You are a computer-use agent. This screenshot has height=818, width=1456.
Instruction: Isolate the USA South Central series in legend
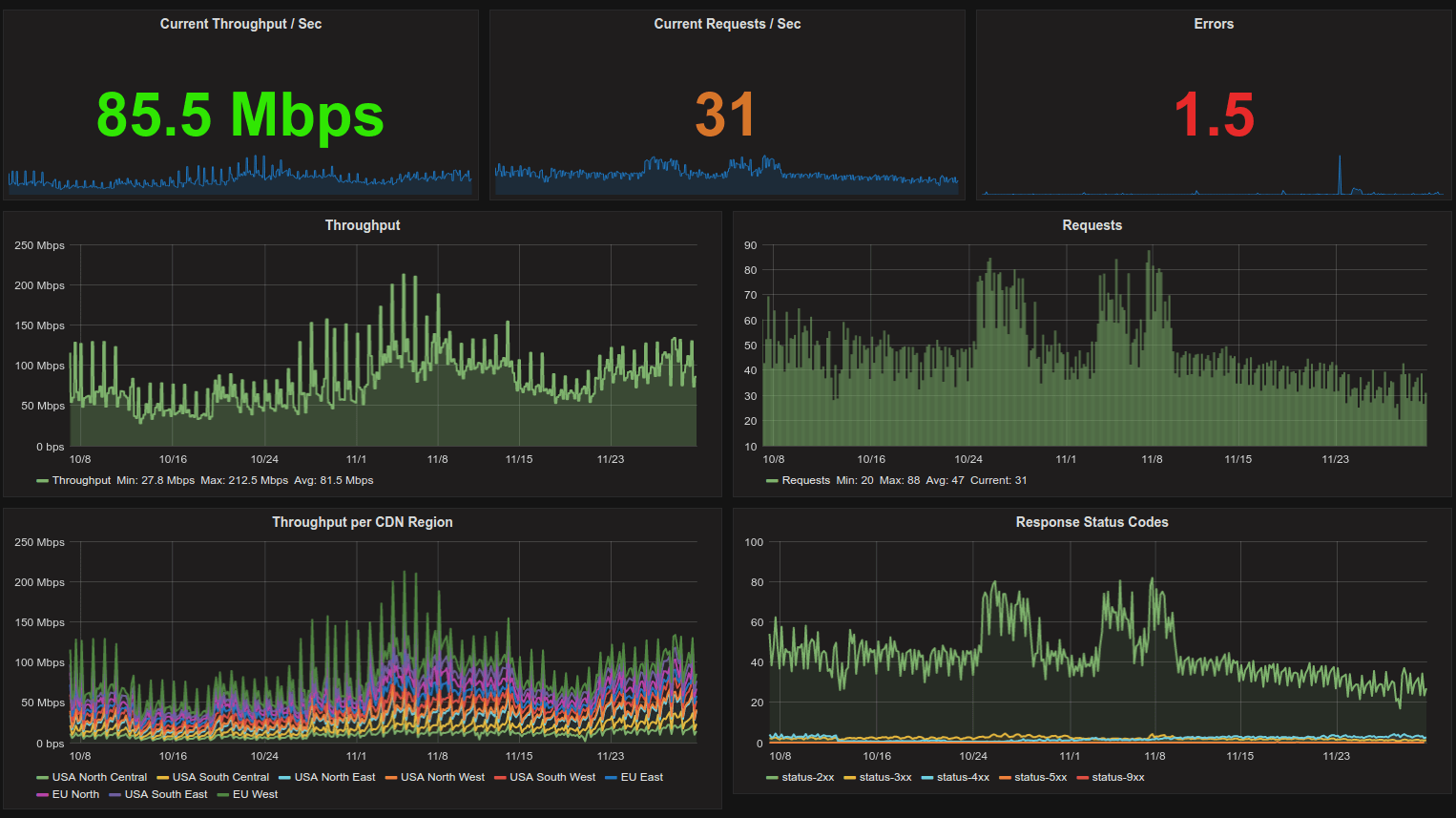pyautogui.click(x=220, y=777)
